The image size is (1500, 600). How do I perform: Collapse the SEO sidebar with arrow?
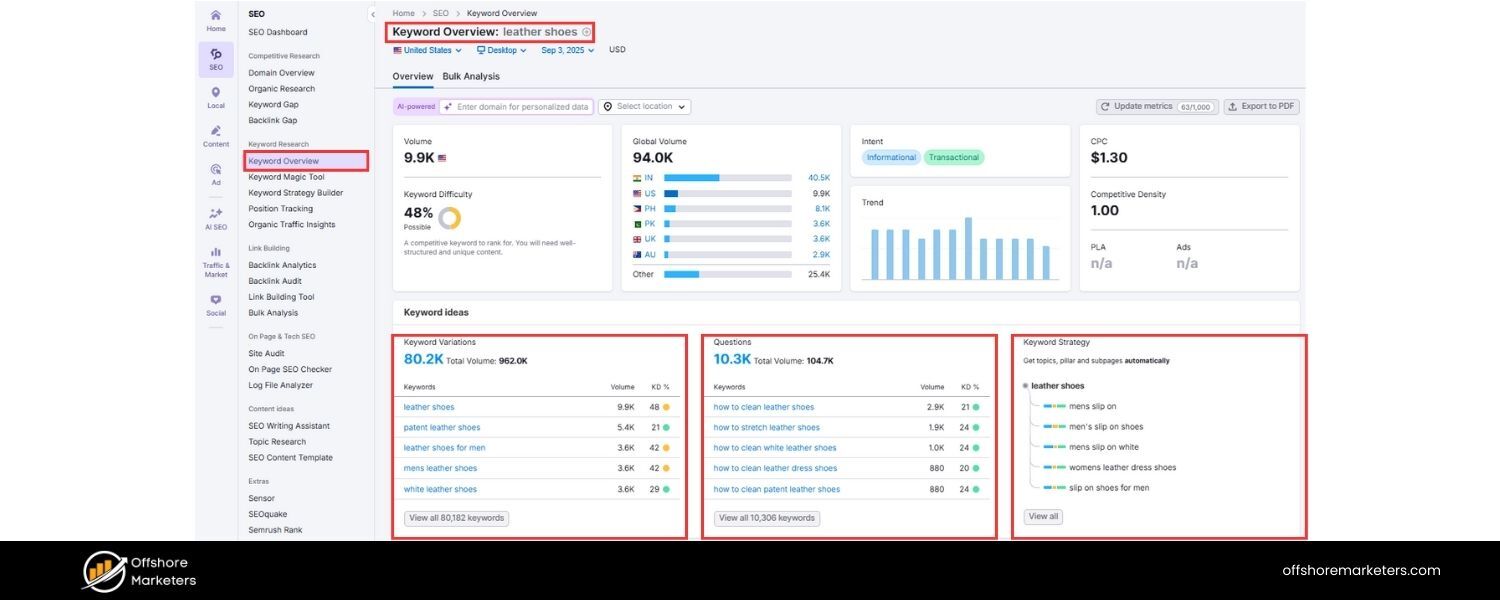373,14
